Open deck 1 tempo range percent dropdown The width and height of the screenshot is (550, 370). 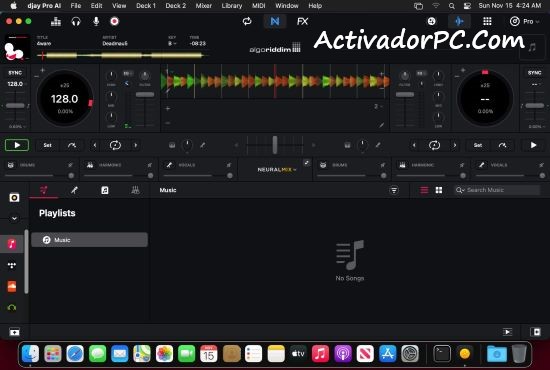coord(17,127)
